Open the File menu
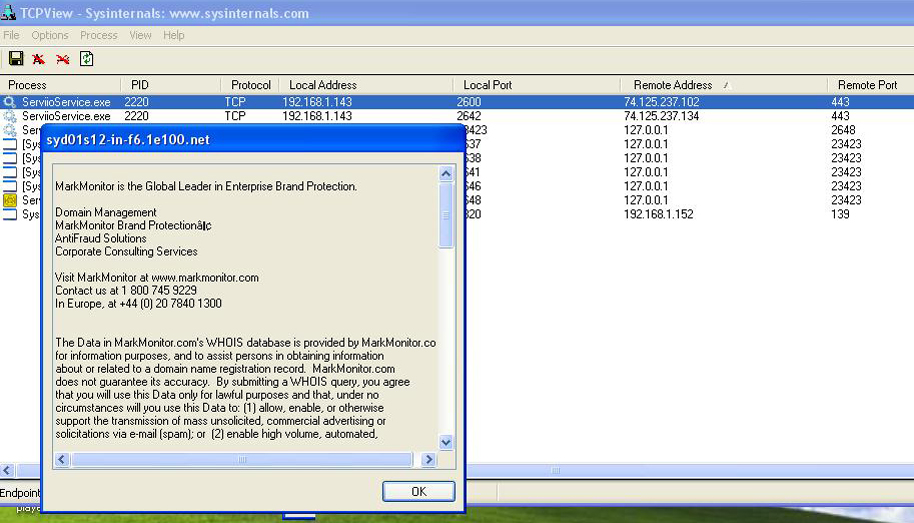The height and width of the screenshot is (523, 914). (11, 35)
